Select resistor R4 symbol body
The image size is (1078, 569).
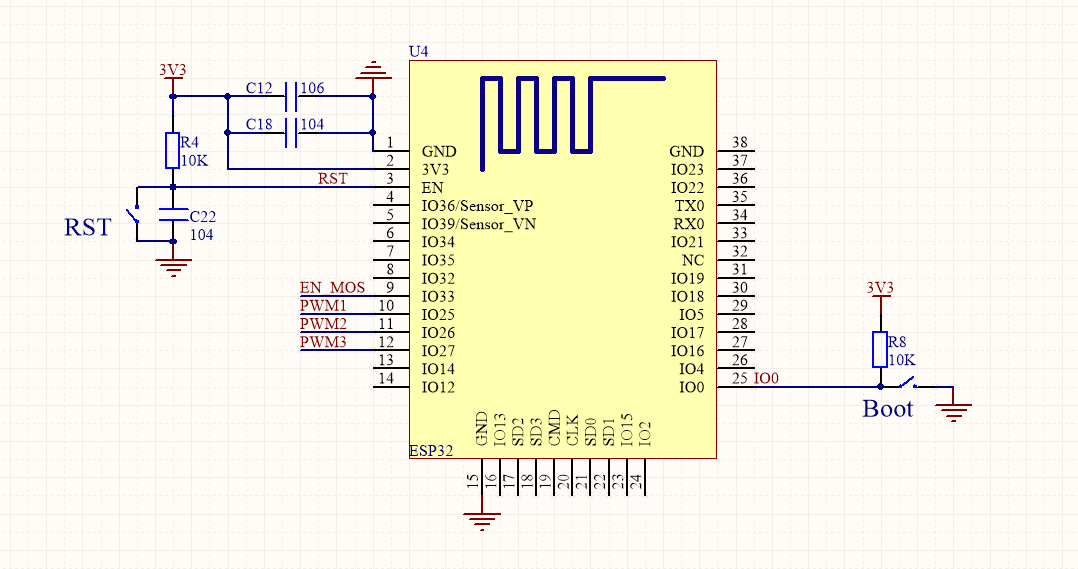click(173, 150)
